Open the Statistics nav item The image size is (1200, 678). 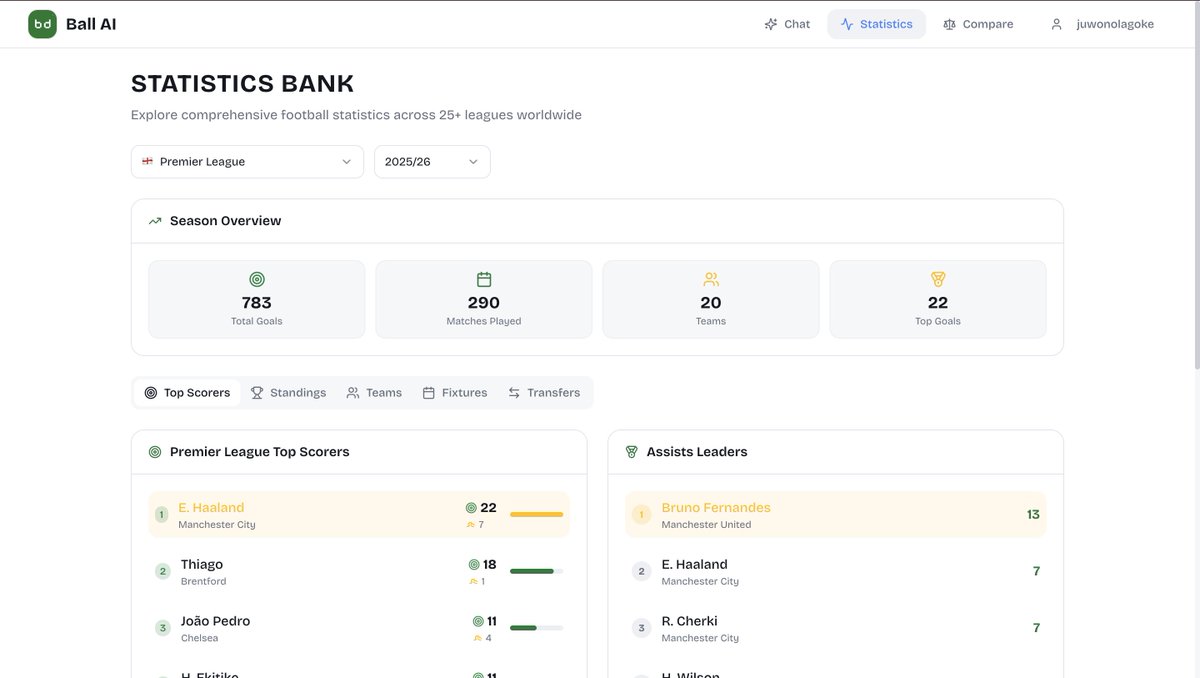click(876, 24)
